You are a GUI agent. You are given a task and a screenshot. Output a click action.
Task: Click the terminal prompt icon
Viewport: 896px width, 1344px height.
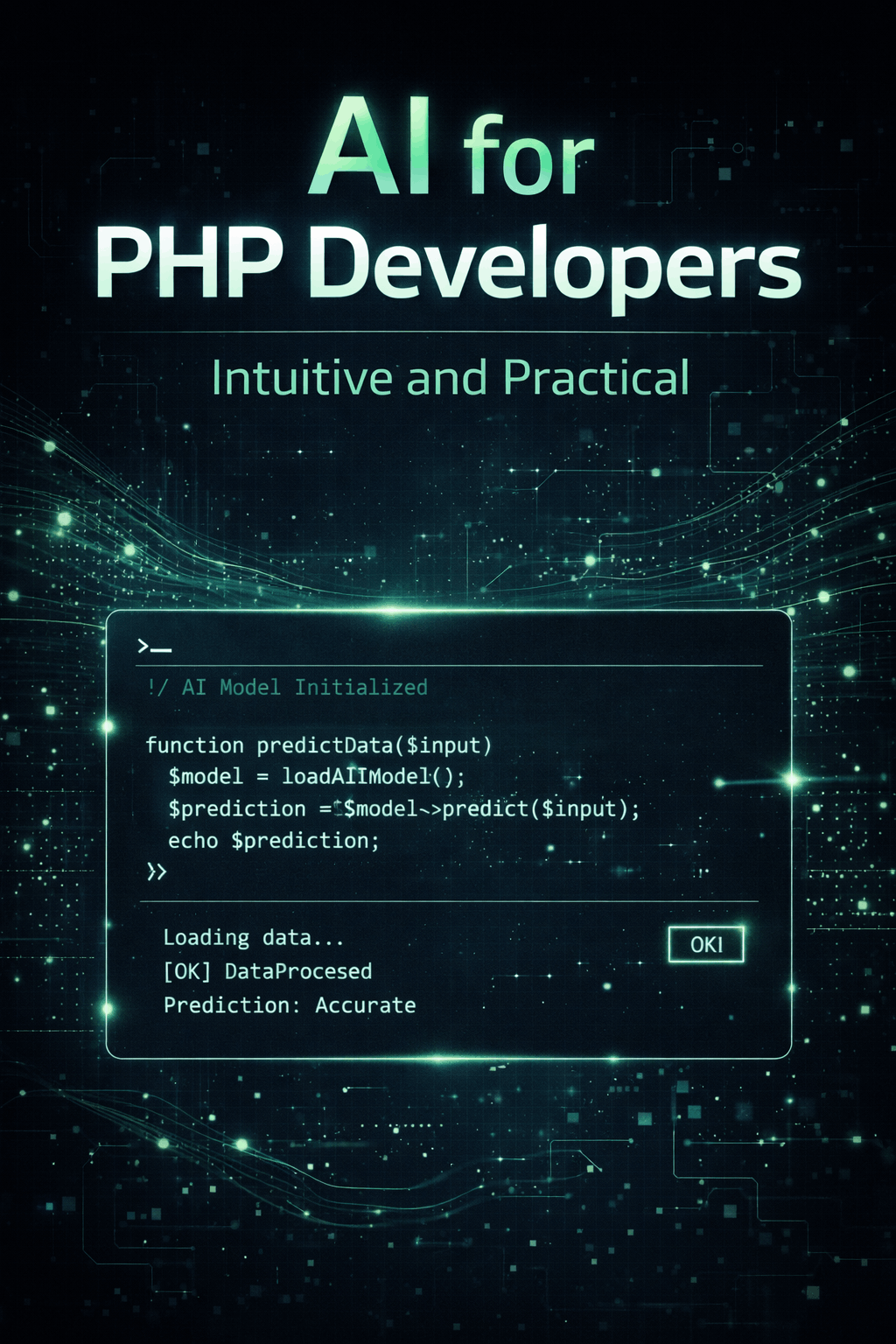point(145,646)
